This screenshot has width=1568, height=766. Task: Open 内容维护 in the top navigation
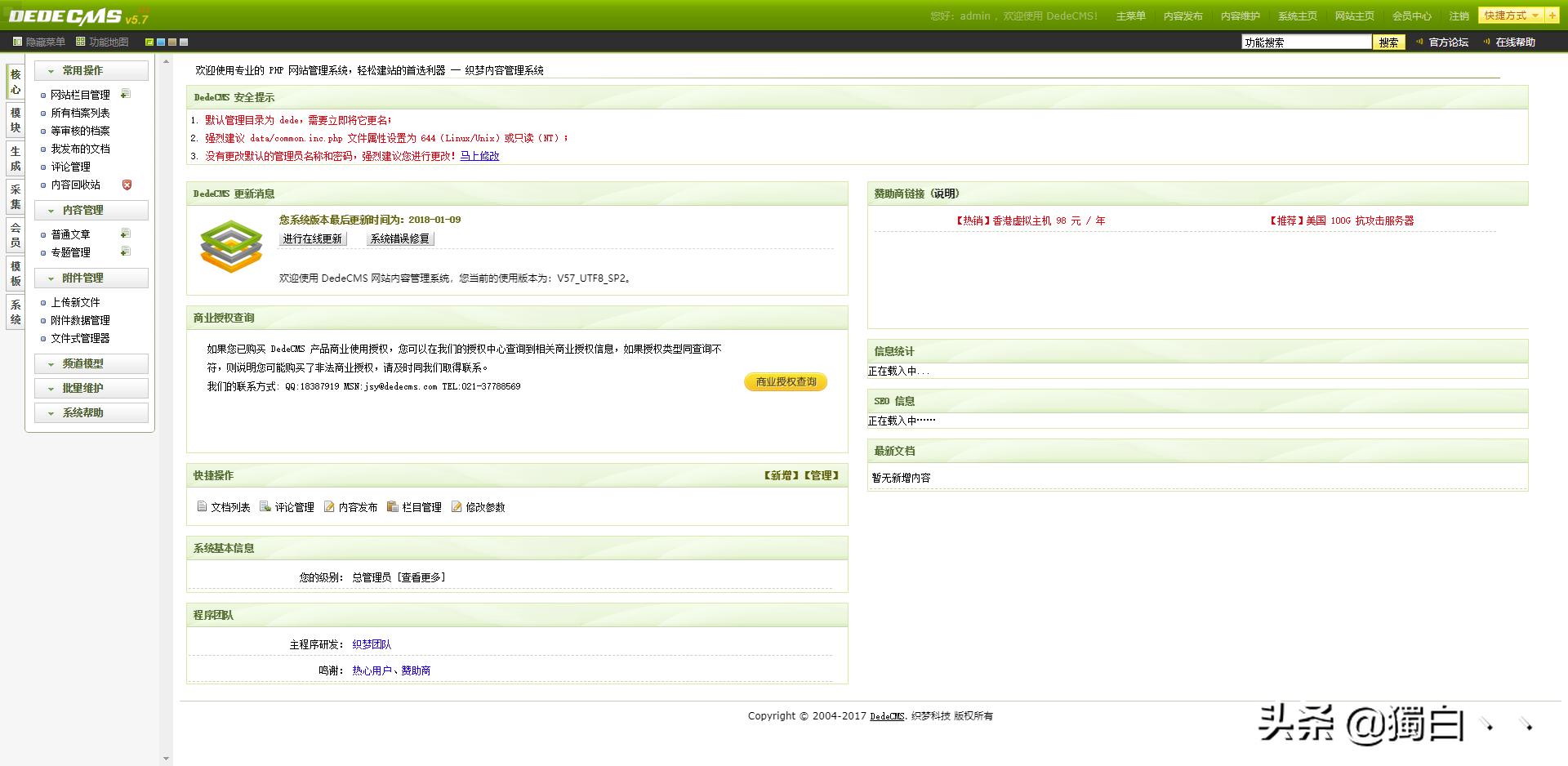(x=1241, y=16)
